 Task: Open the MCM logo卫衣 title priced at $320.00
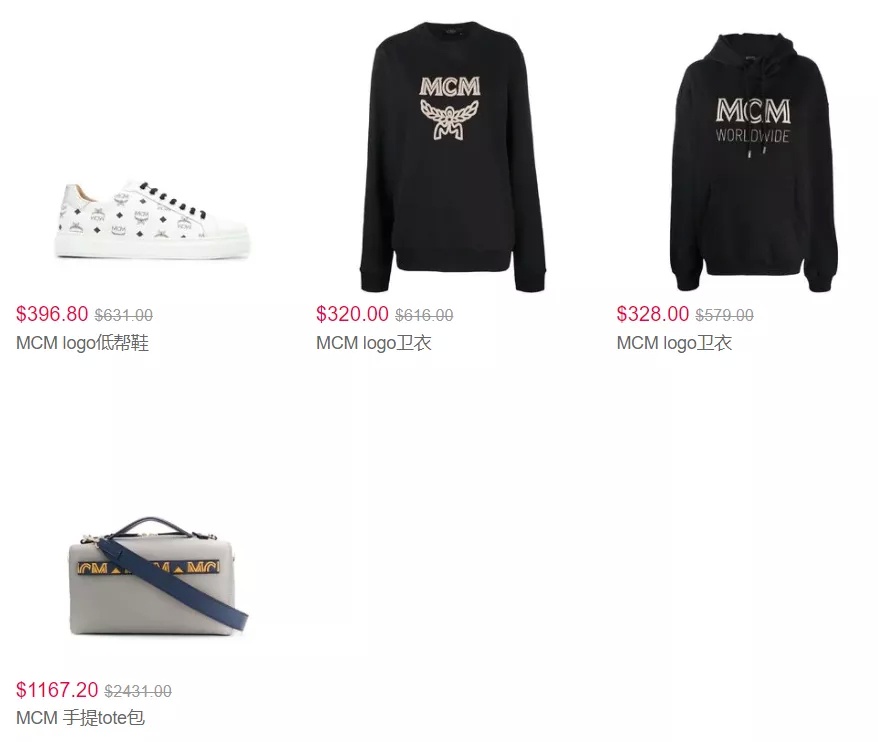pos(373,343)
